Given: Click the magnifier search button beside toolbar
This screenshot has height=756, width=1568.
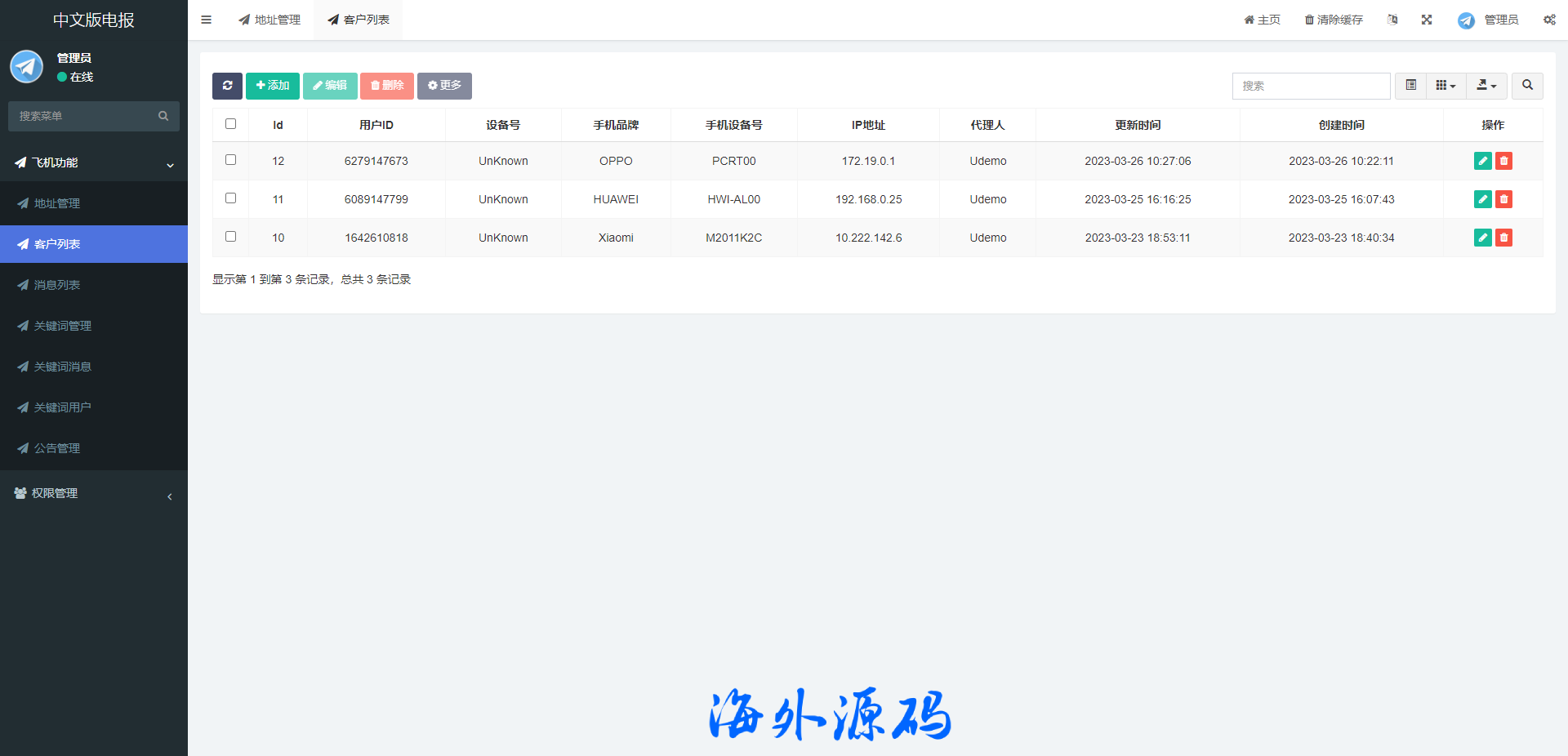Looking at the screenshot, I should coord(1527,86).
